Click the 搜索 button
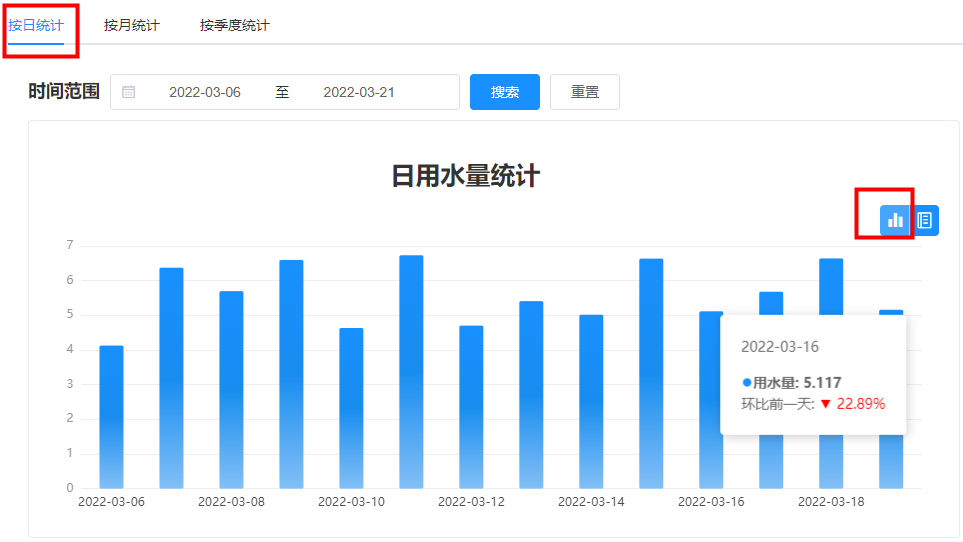Screen dimensions: 963x542 [505, 92]
